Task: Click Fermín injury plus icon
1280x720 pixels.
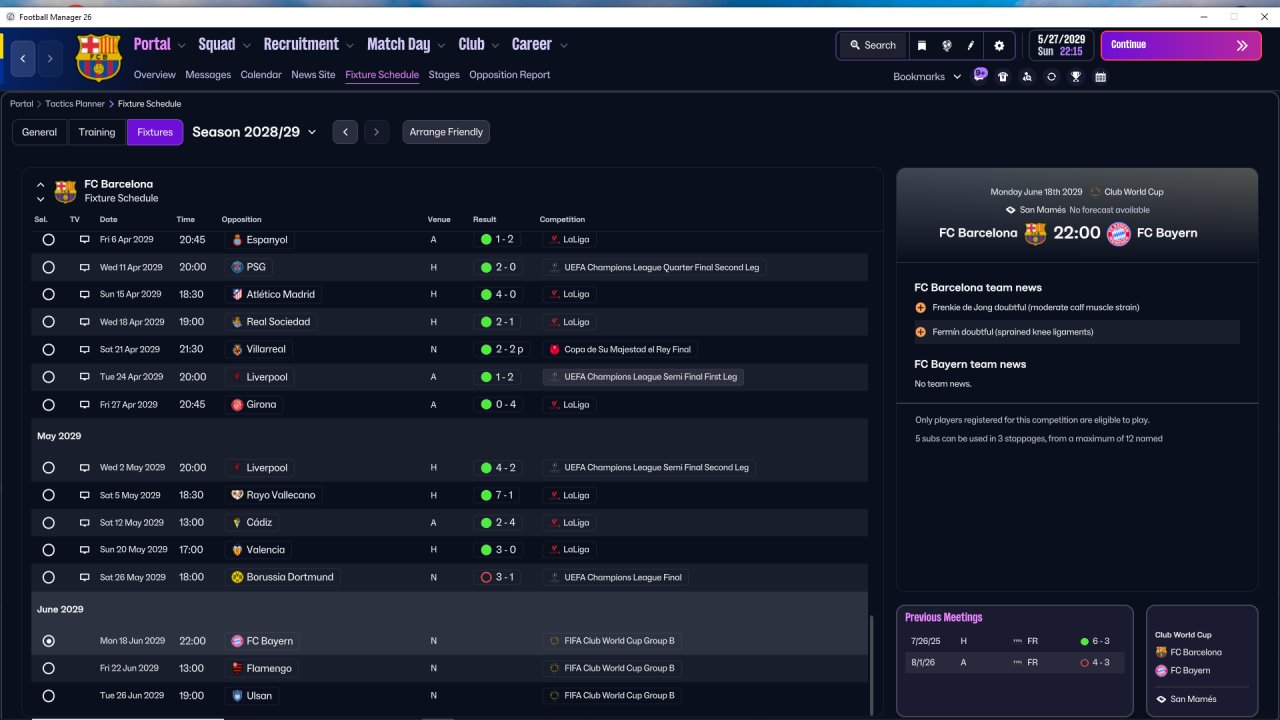Action: coord(920,332)
